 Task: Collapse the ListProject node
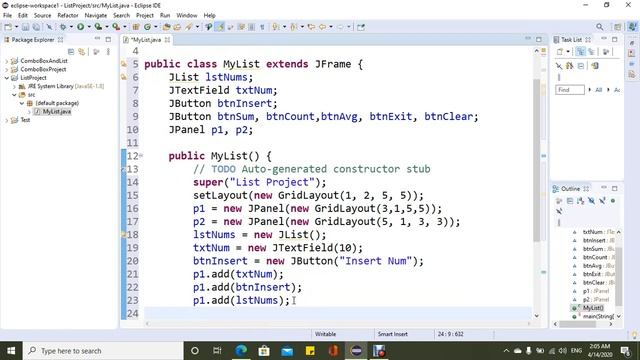tap(7, 78)
